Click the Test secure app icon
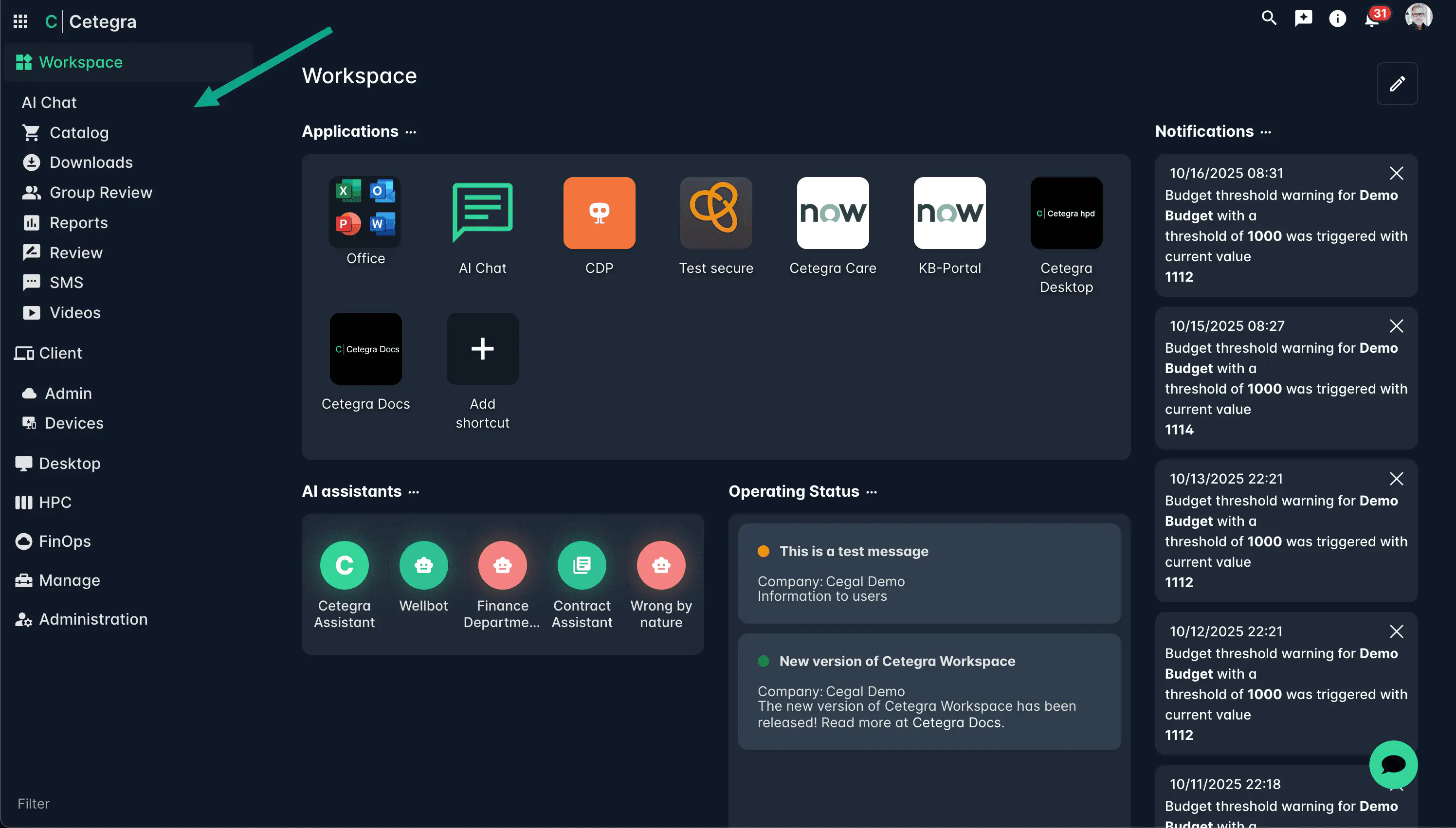 coord(715,213)
